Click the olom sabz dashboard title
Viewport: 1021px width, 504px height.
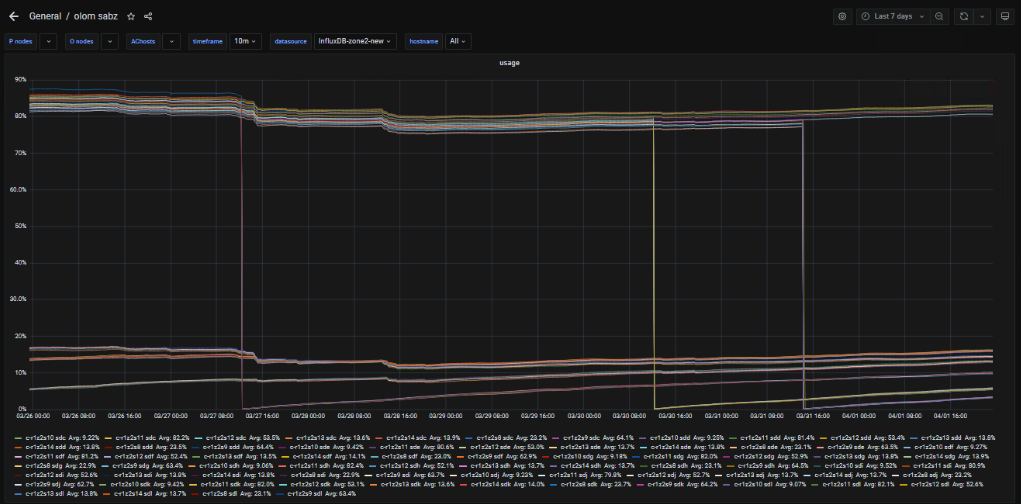(97, 16)
